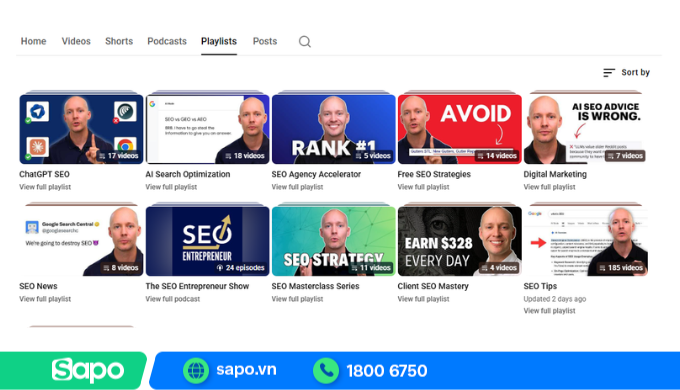Select the Playlists tab
680x390 pixels.
pos(219,41)
